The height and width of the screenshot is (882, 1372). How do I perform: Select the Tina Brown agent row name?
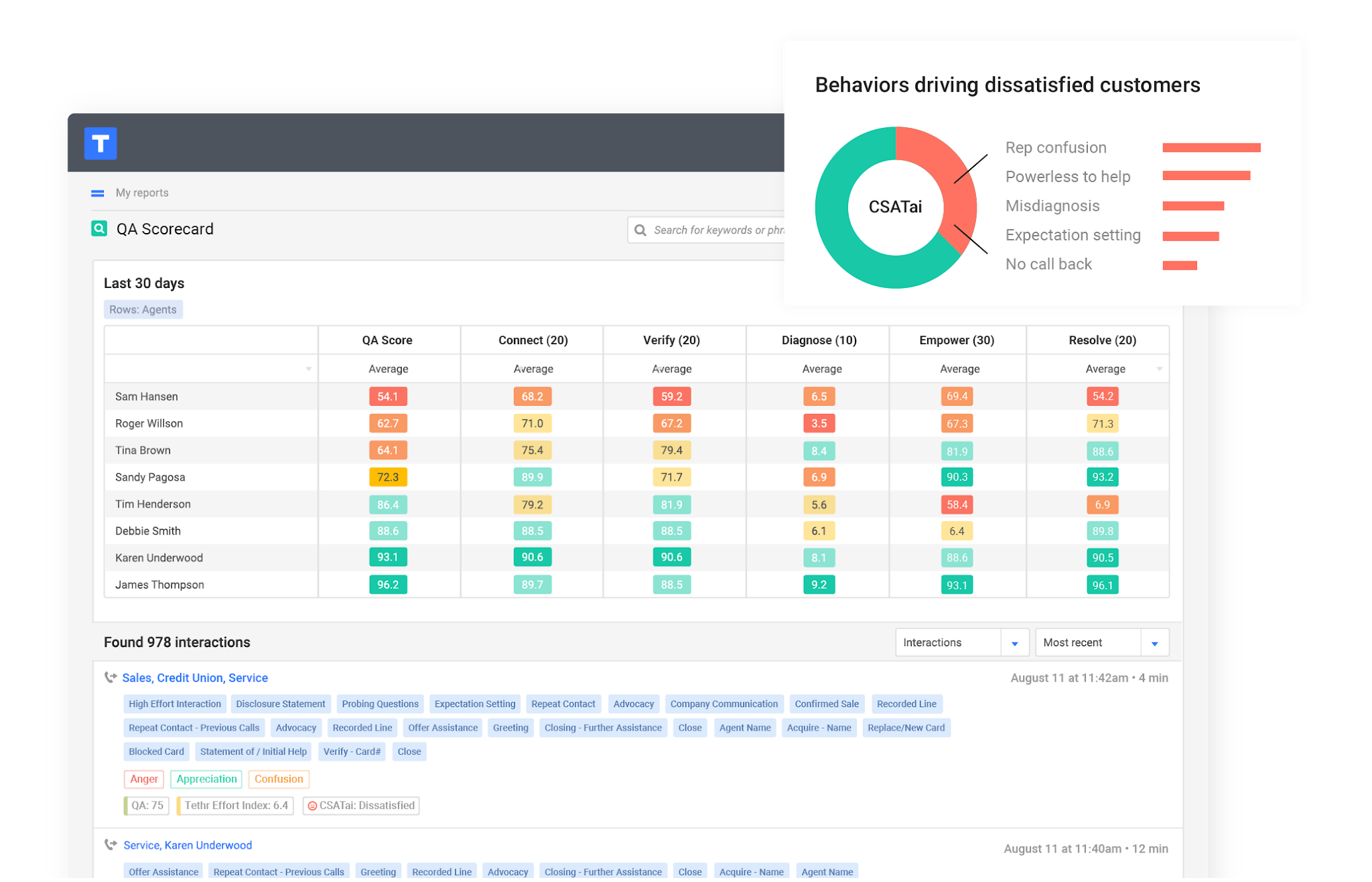click(x=143, y=451)
